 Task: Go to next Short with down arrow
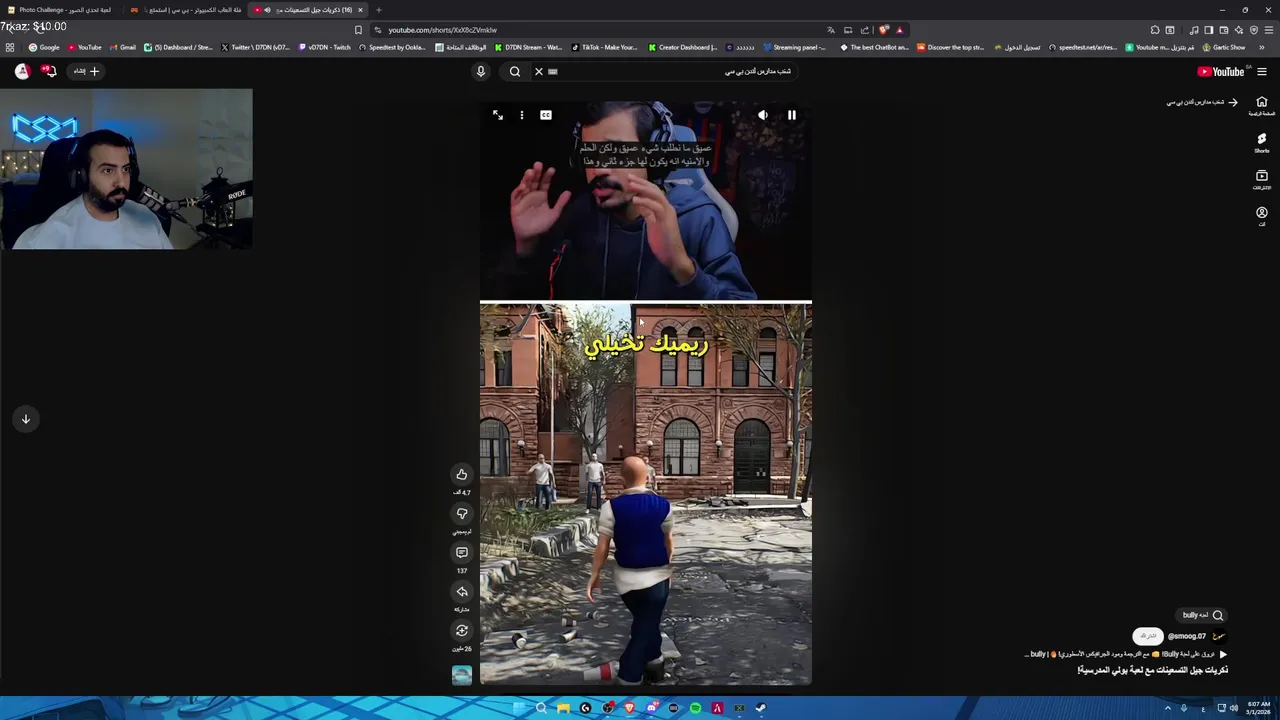(26, 419)
